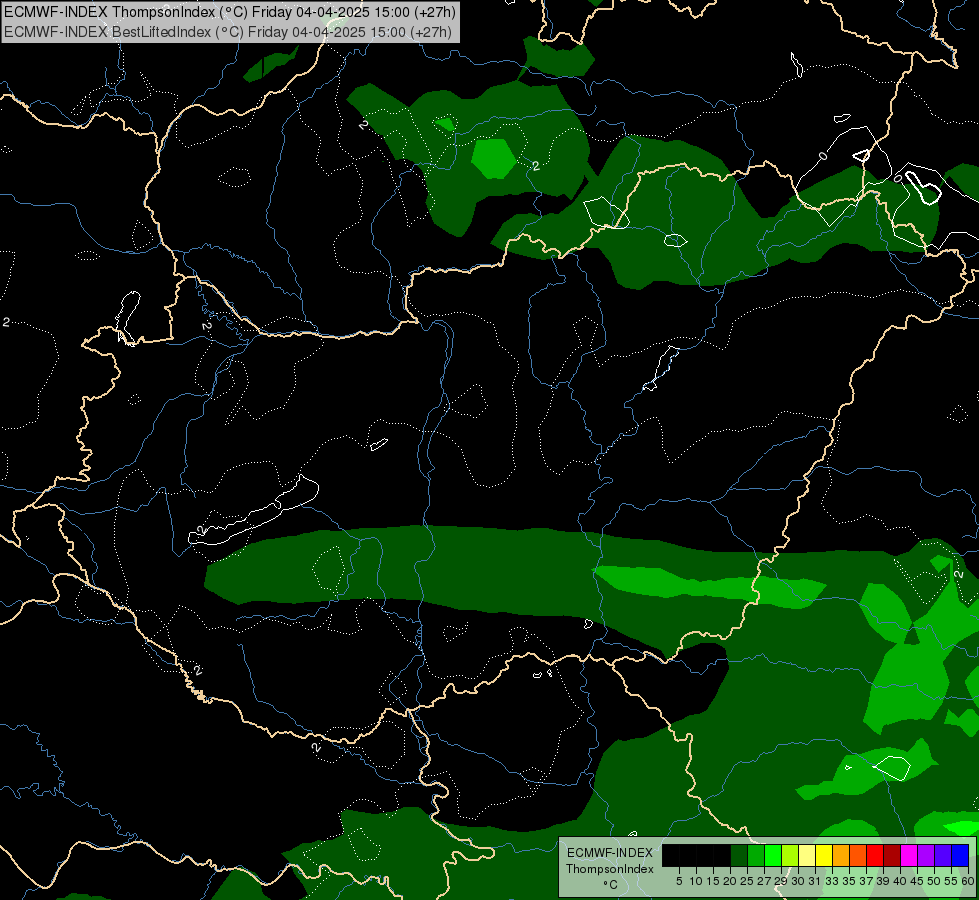Select the pale yellow 30–31 legend swatch
Image resolution: width=979 pixels, height=900 pixels.
(x=807, y=855)
